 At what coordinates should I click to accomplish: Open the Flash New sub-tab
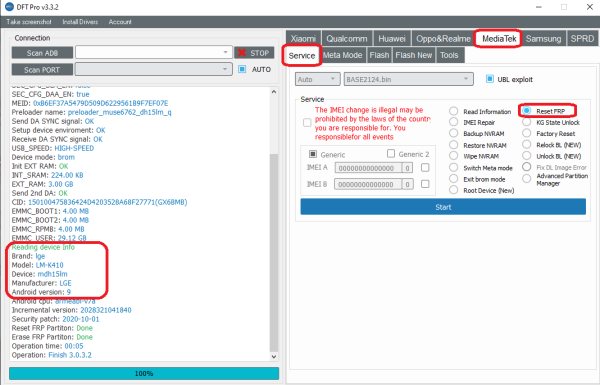pyautogui.click(x=414, y=55)
